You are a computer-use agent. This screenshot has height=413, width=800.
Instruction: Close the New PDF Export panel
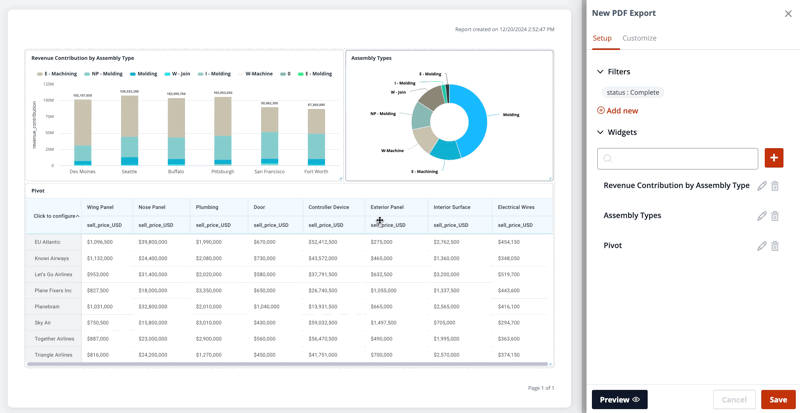pos(787,14)
